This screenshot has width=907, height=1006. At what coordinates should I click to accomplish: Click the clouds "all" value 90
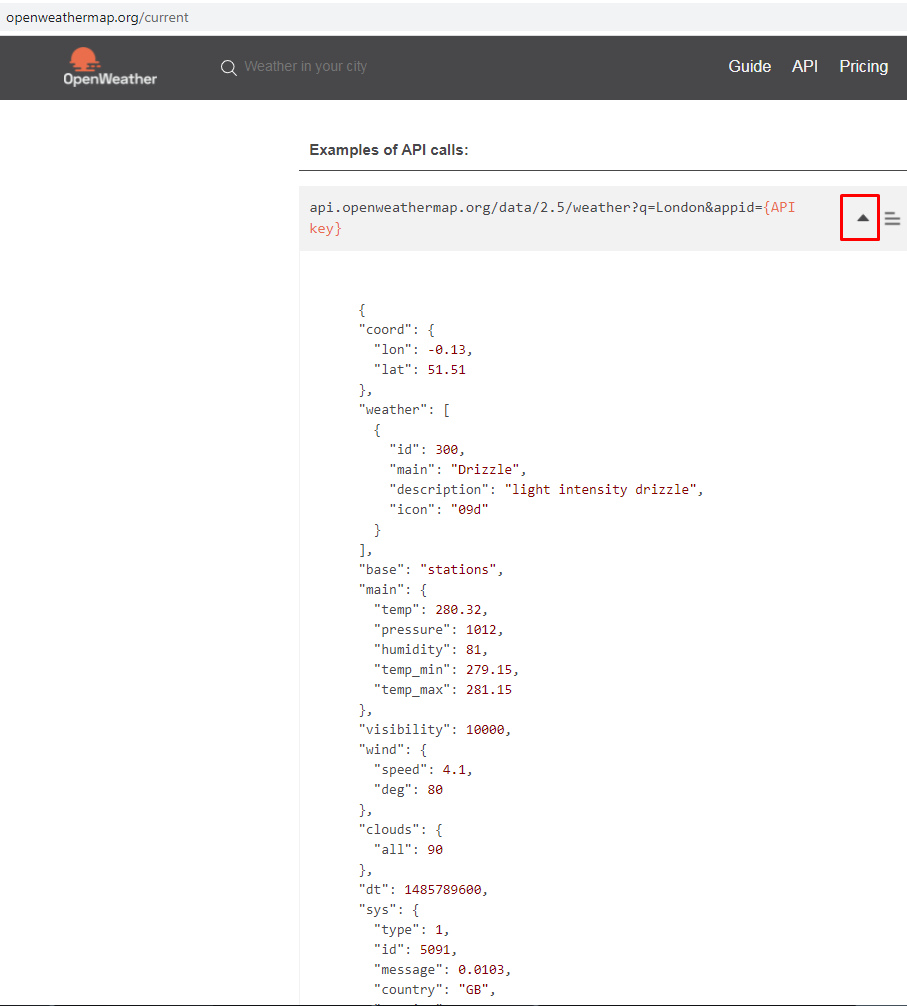point(435,849)
